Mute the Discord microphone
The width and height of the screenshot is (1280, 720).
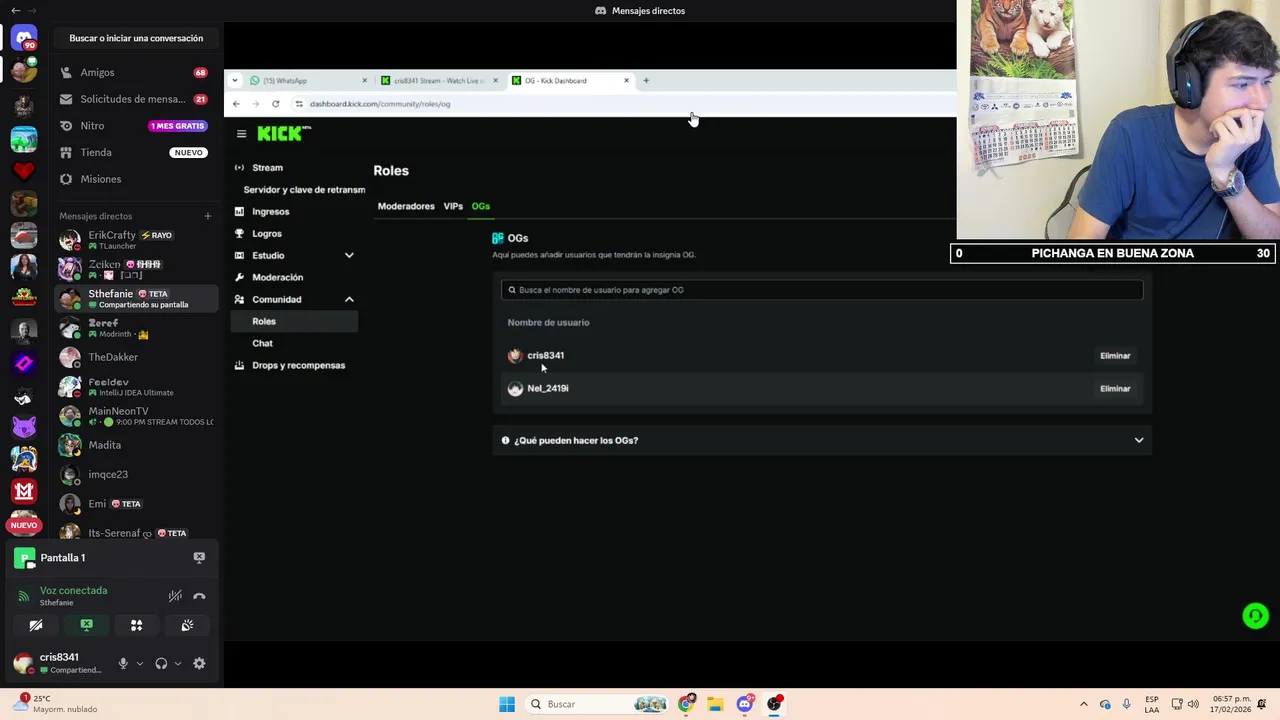123,663
